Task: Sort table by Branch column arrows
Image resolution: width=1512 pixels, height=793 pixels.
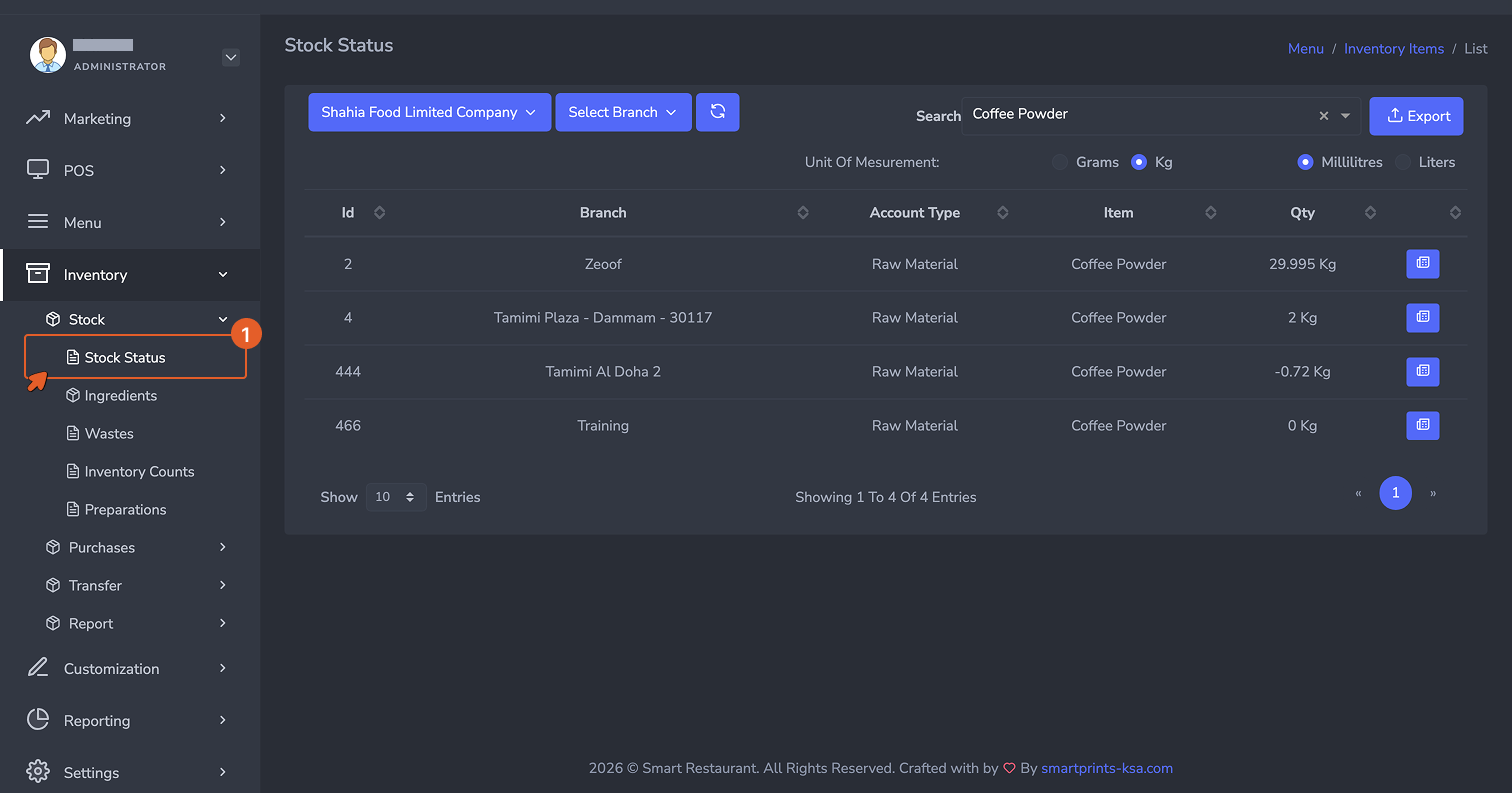Action: pos(803,213)
